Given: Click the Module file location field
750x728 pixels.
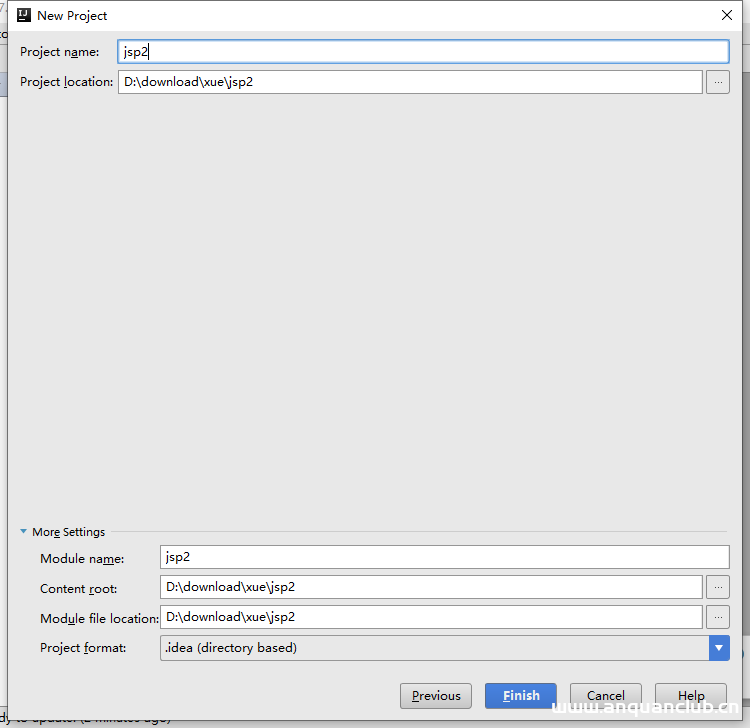Looking at the screenshot, I should point(430,617).
